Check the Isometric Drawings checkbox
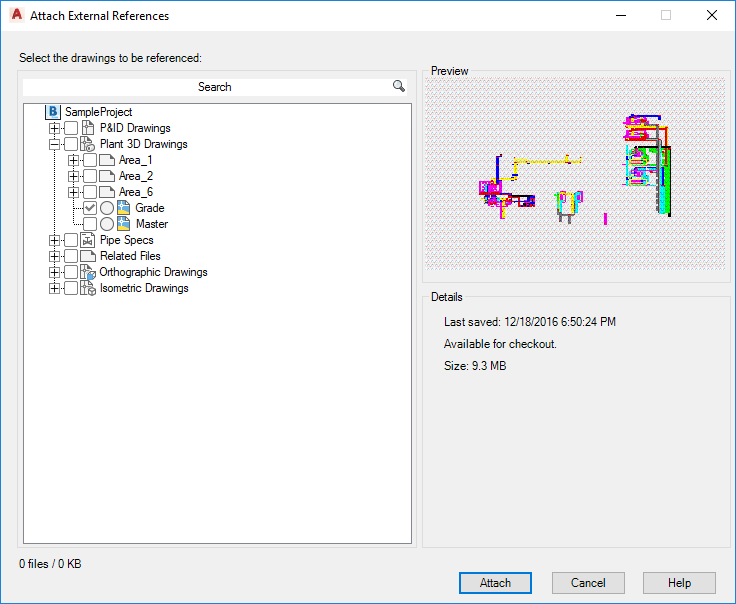This screenshot has height=604, width=736. point(71,288)
